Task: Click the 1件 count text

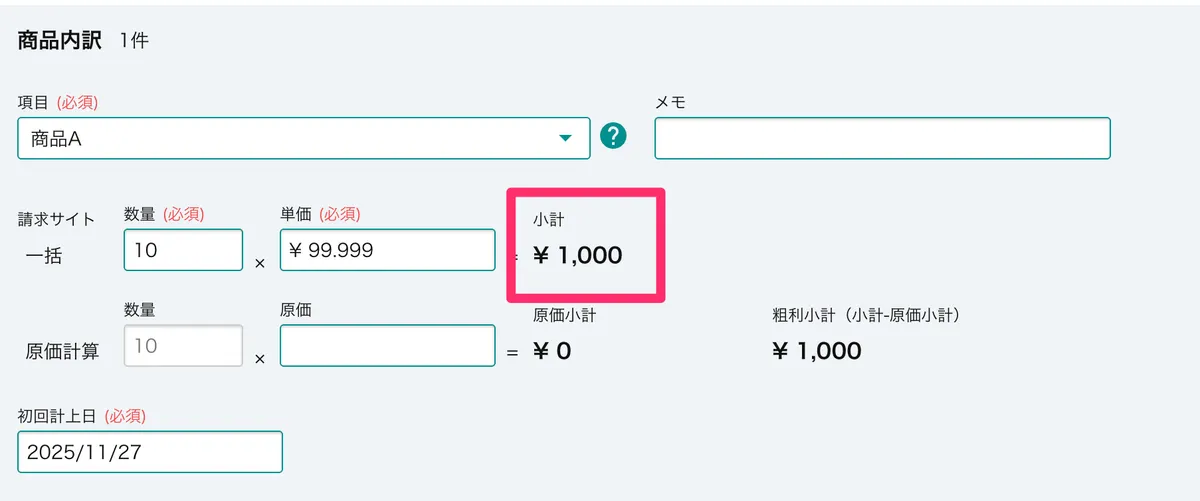Action: click(x=134, y=42)
